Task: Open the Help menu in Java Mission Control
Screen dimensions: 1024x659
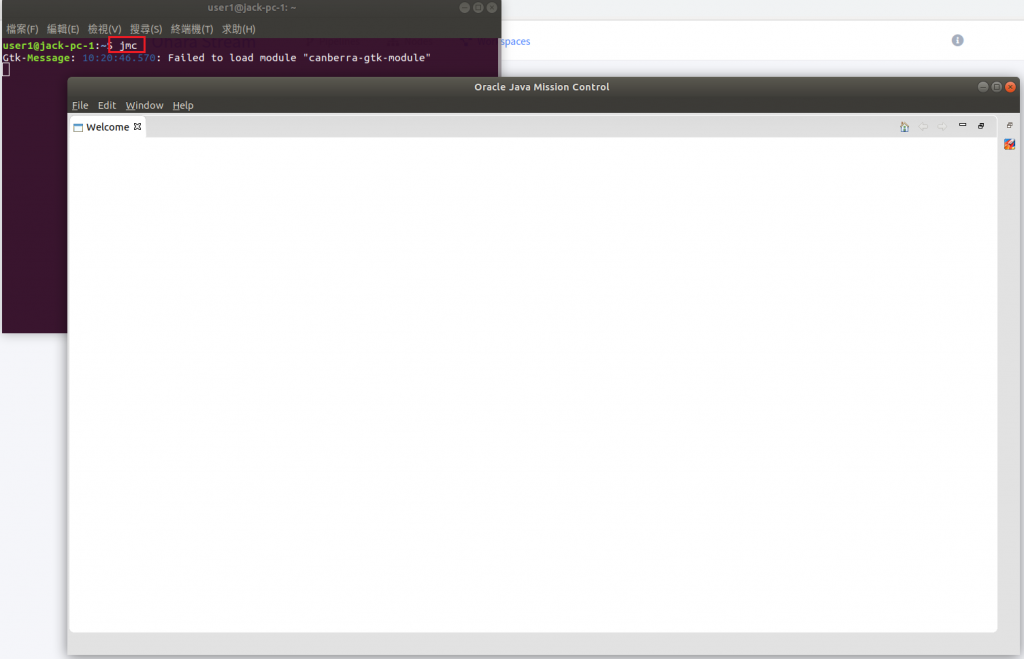Action: click(x=183, y=105)
